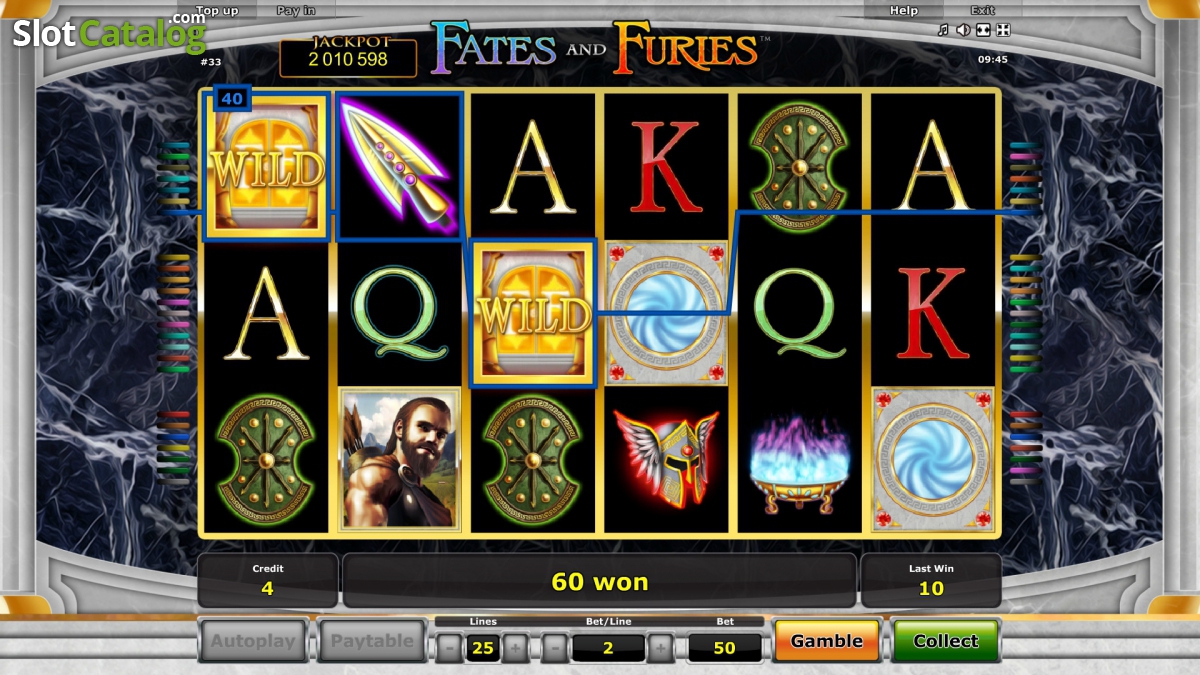Click the winged red helmet symbol
Viewport: 1200px width, 675px height.
(666, 459)
